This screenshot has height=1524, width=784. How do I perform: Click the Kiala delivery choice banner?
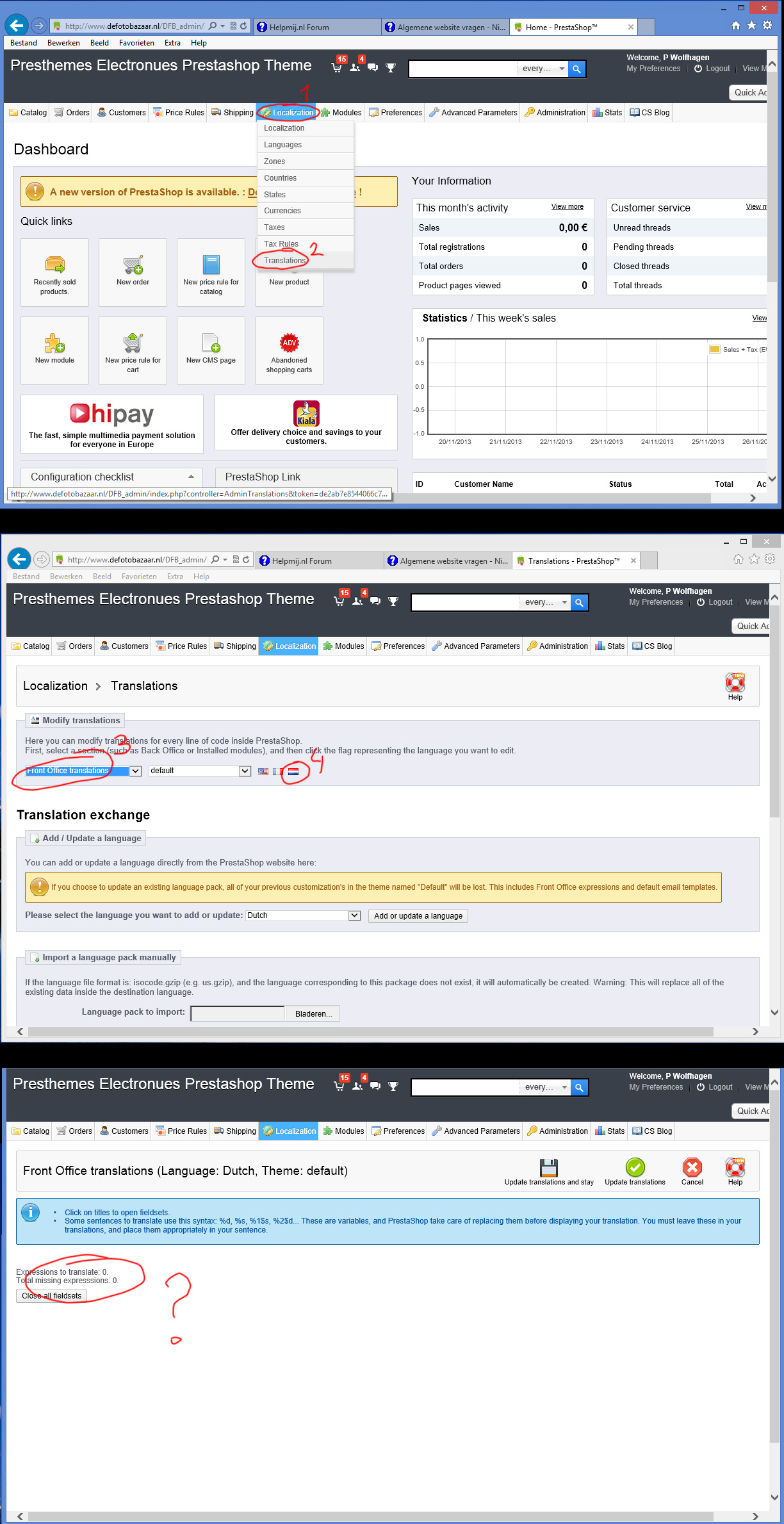point(306,423)
